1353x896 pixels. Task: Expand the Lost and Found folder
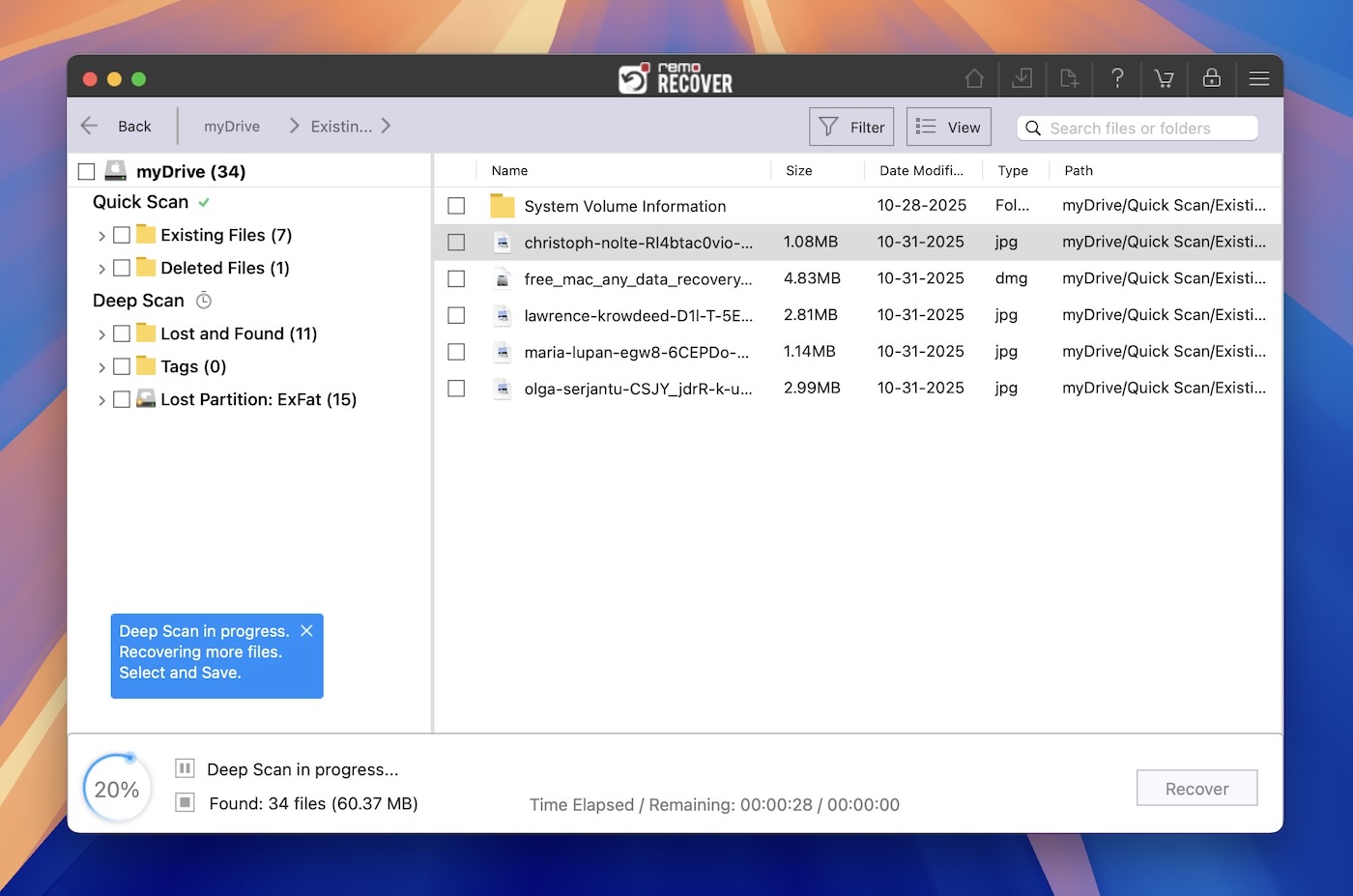(x=101, y=334)
